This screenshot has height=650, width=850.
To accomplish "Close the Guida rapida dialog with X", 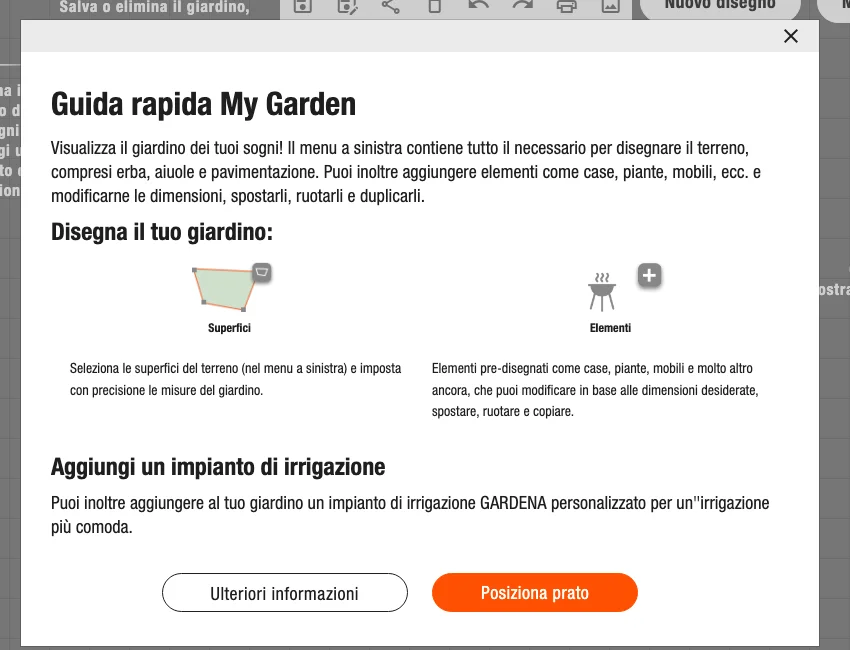I will point(790,36).
